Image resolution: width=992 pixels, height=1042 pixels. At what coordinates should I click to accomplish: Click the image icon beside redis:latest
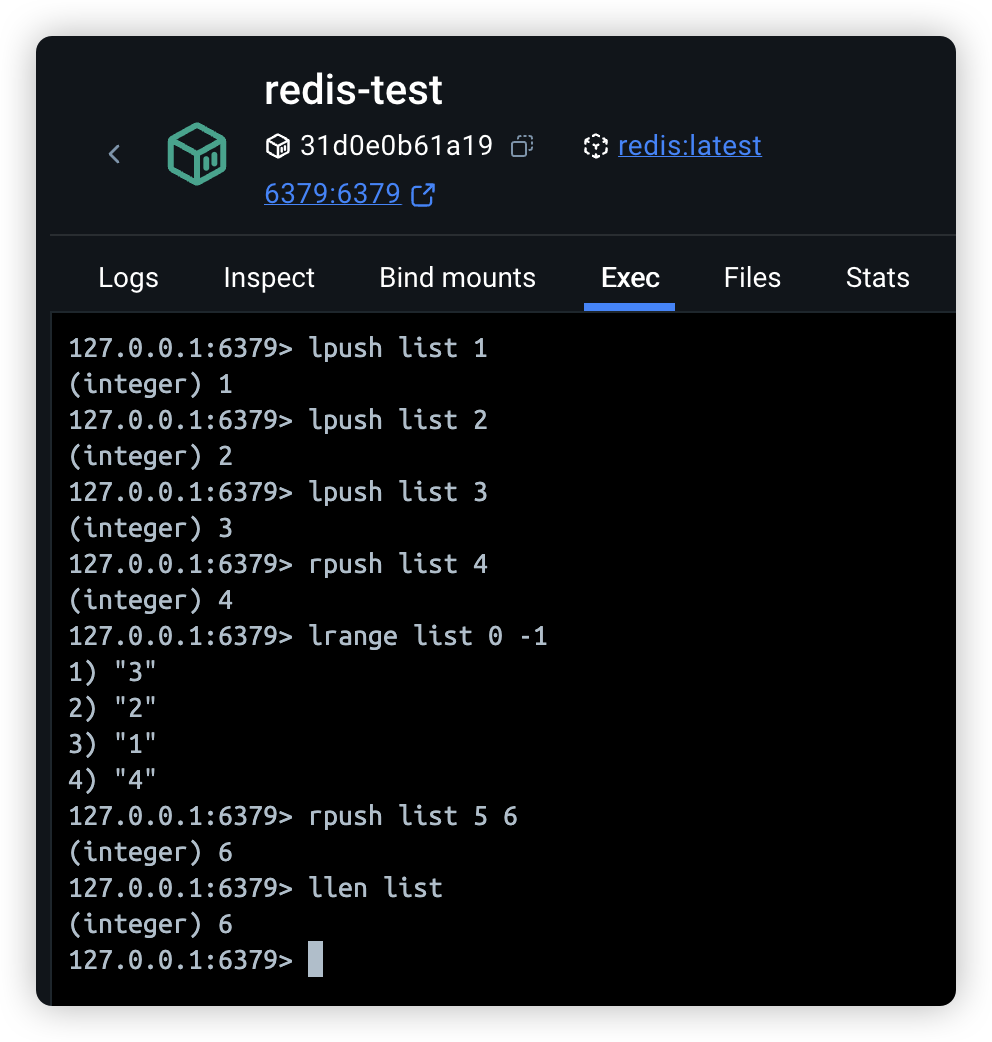(596, 147)
